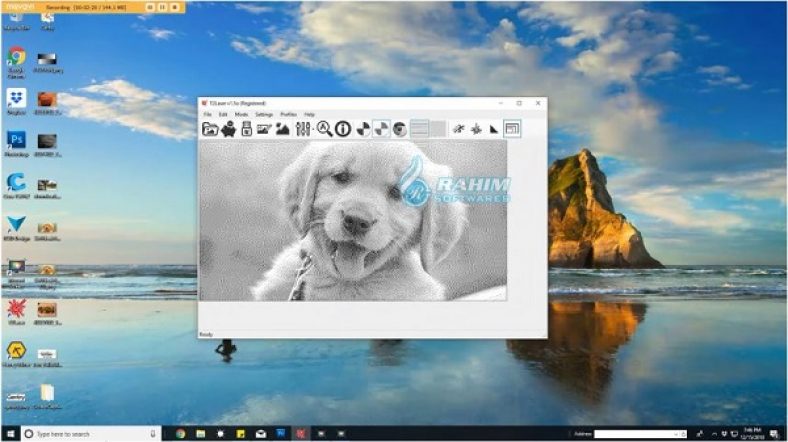
Task: Open the Profiles menu
Action: (x=288, y=115)
